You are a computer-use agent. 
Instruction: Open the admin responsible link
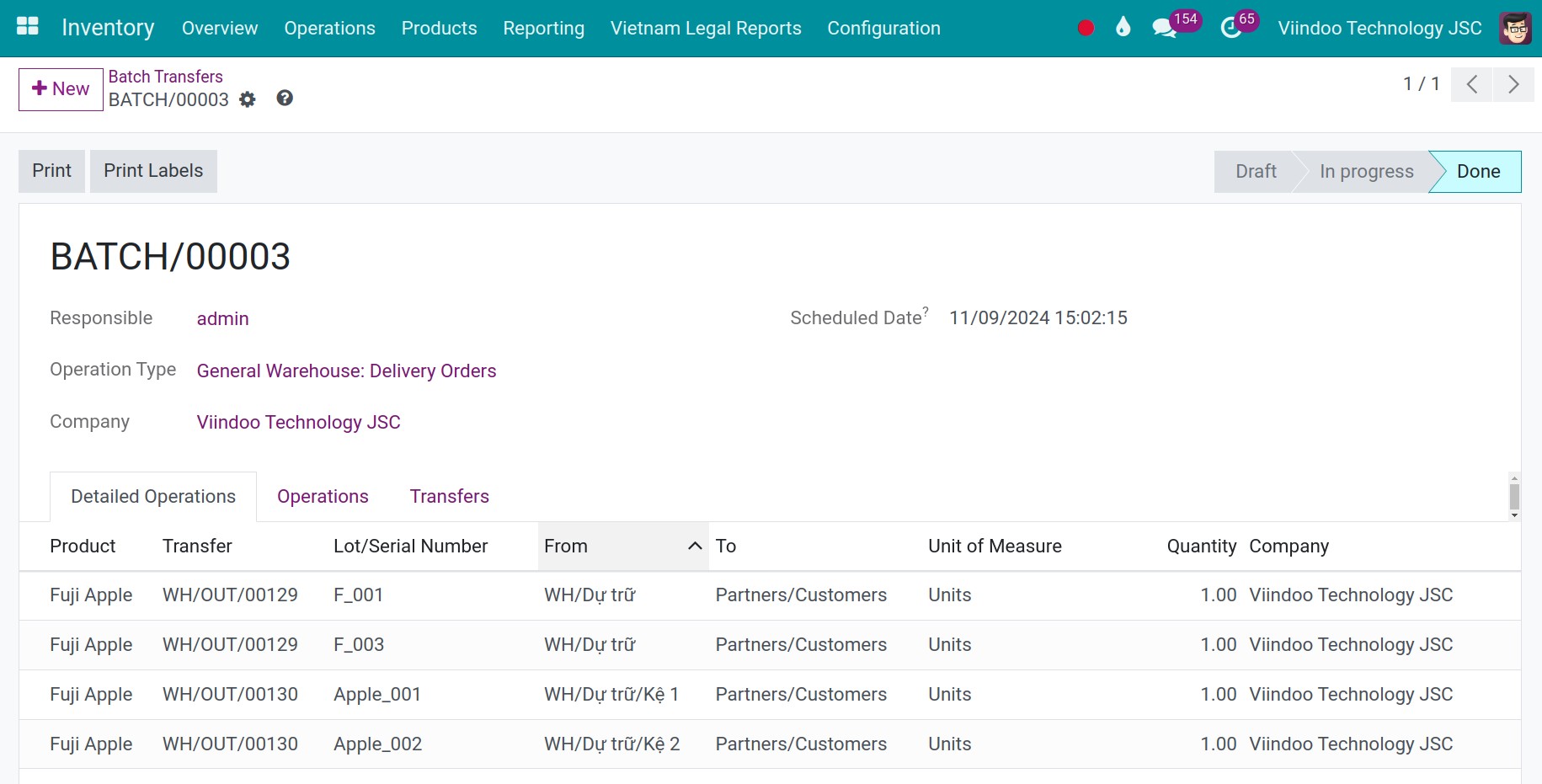[x=222, y=319]
